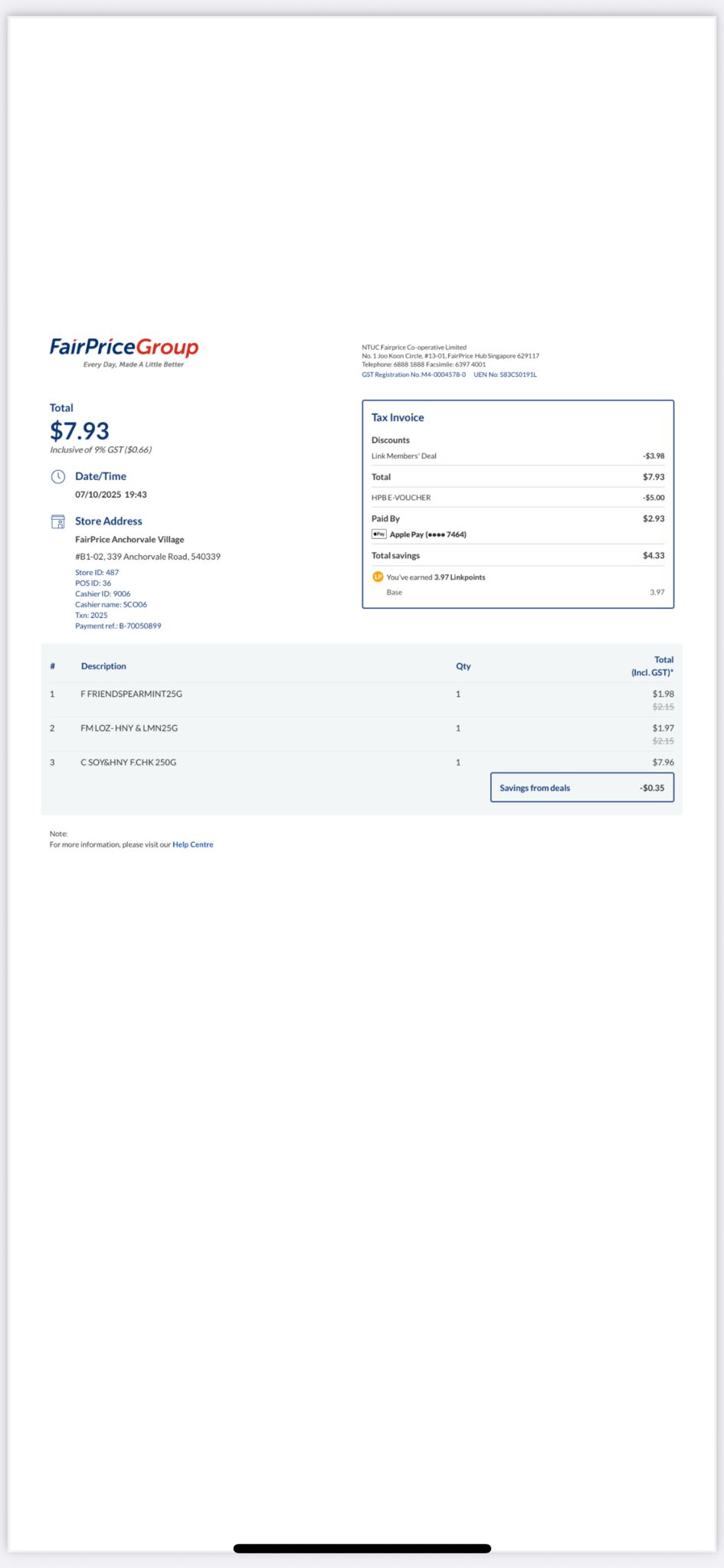
Task: Click 'You've earned 3.97 Linkpoints' text
Action: [x=436, y=577]
